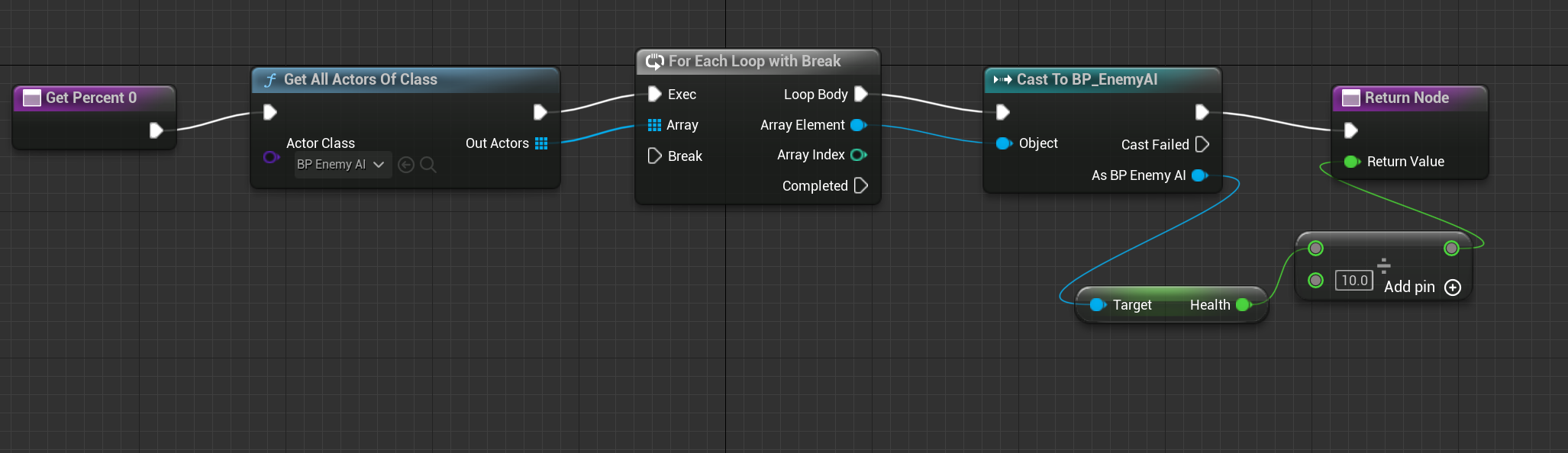Click the Array input pin on loop node
Viewport: 1568px width, 453px height.
pyautogui.click(x=654, y=125)
